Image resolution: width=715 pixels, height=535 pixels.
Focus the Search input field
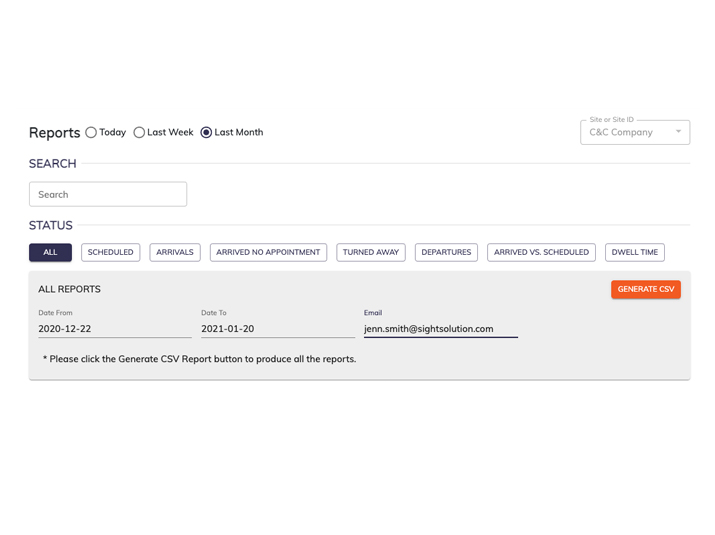[108, 194]
